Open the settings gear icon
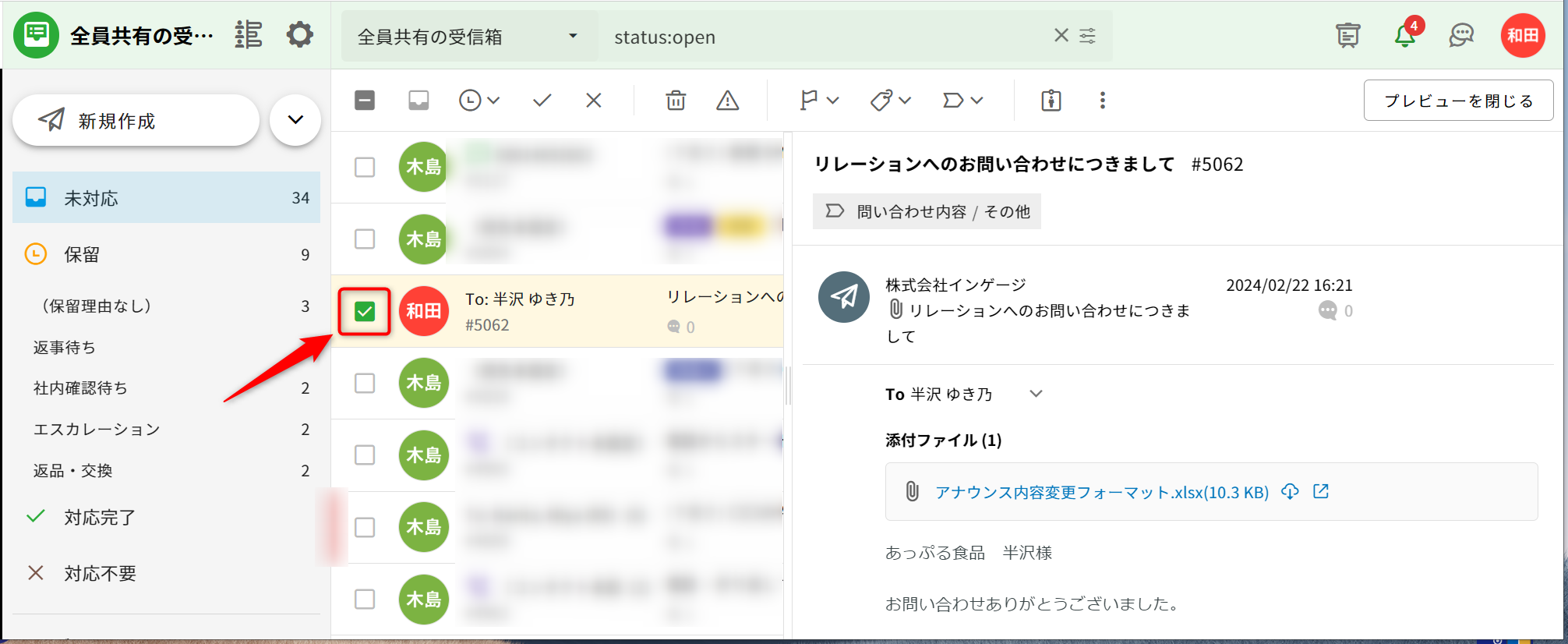Image resolution: width=1568 pixels, height=644 pixels. coord(299,35)
